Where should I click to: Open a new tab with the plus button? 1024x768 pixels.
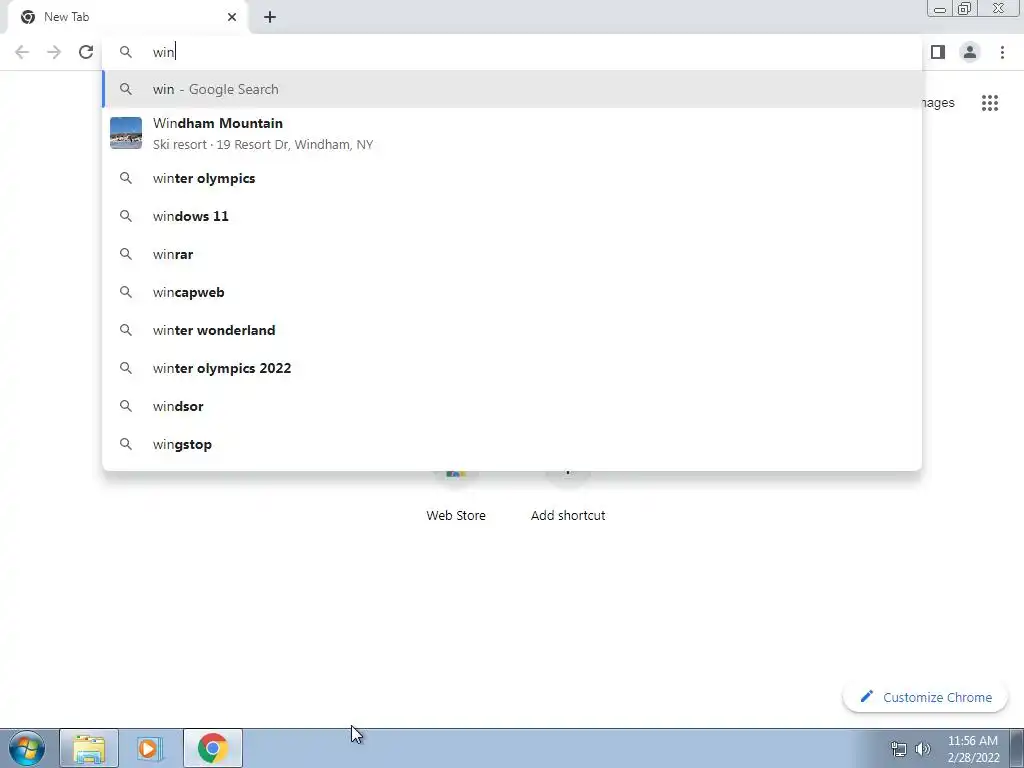[x=270, y=17]
